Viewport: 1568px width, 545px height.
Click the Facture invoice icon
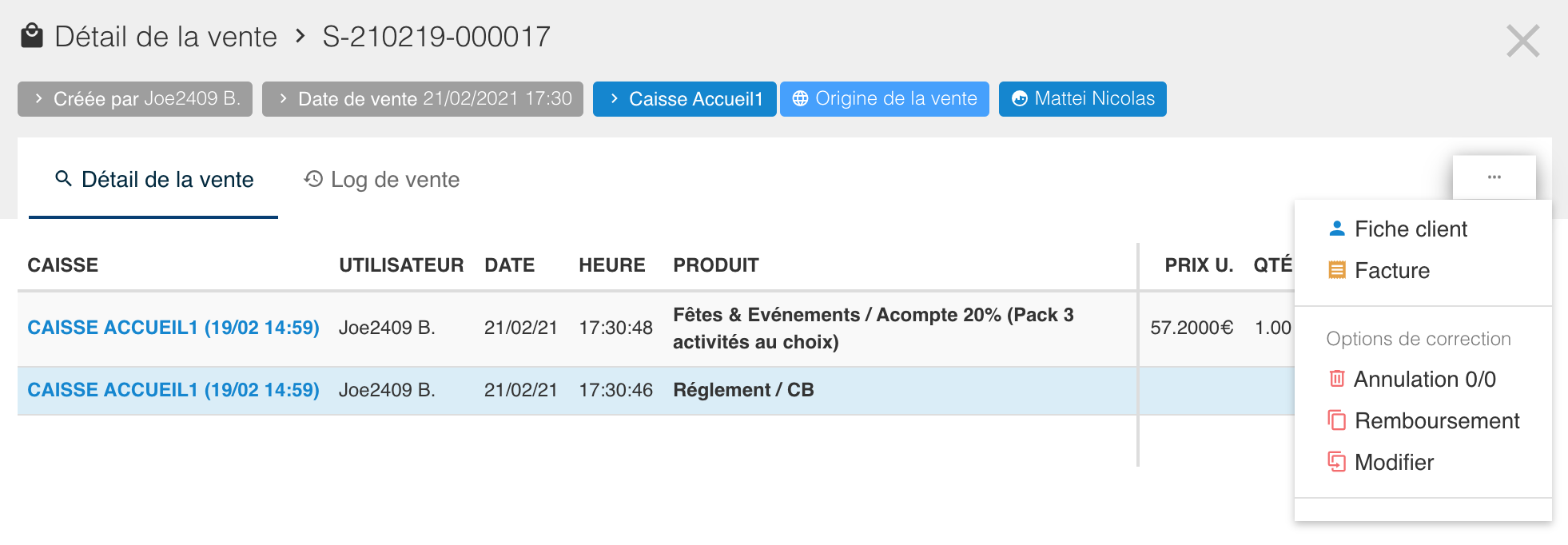coord(1337,270)
